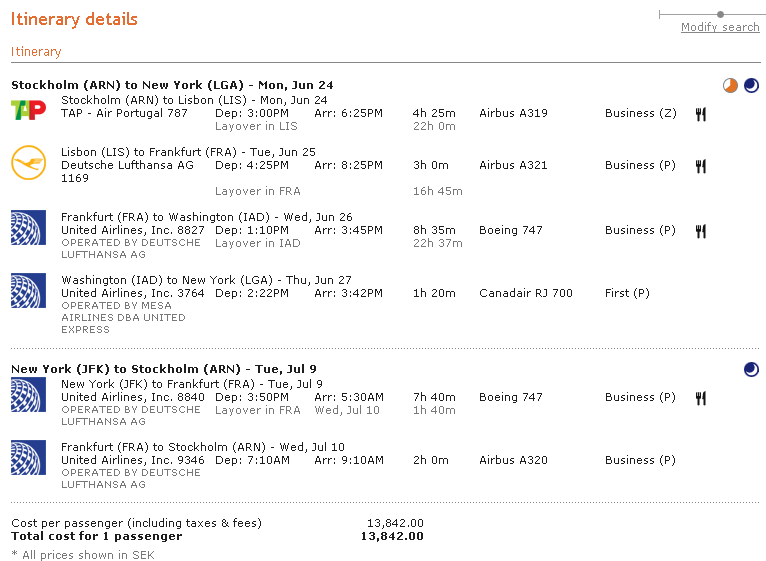This screenshot has height=561, width=766.
Task: Click the meal icon for Lisbon–Frankfurt flight
Action: pyautogui.click(x=701, y=166)
